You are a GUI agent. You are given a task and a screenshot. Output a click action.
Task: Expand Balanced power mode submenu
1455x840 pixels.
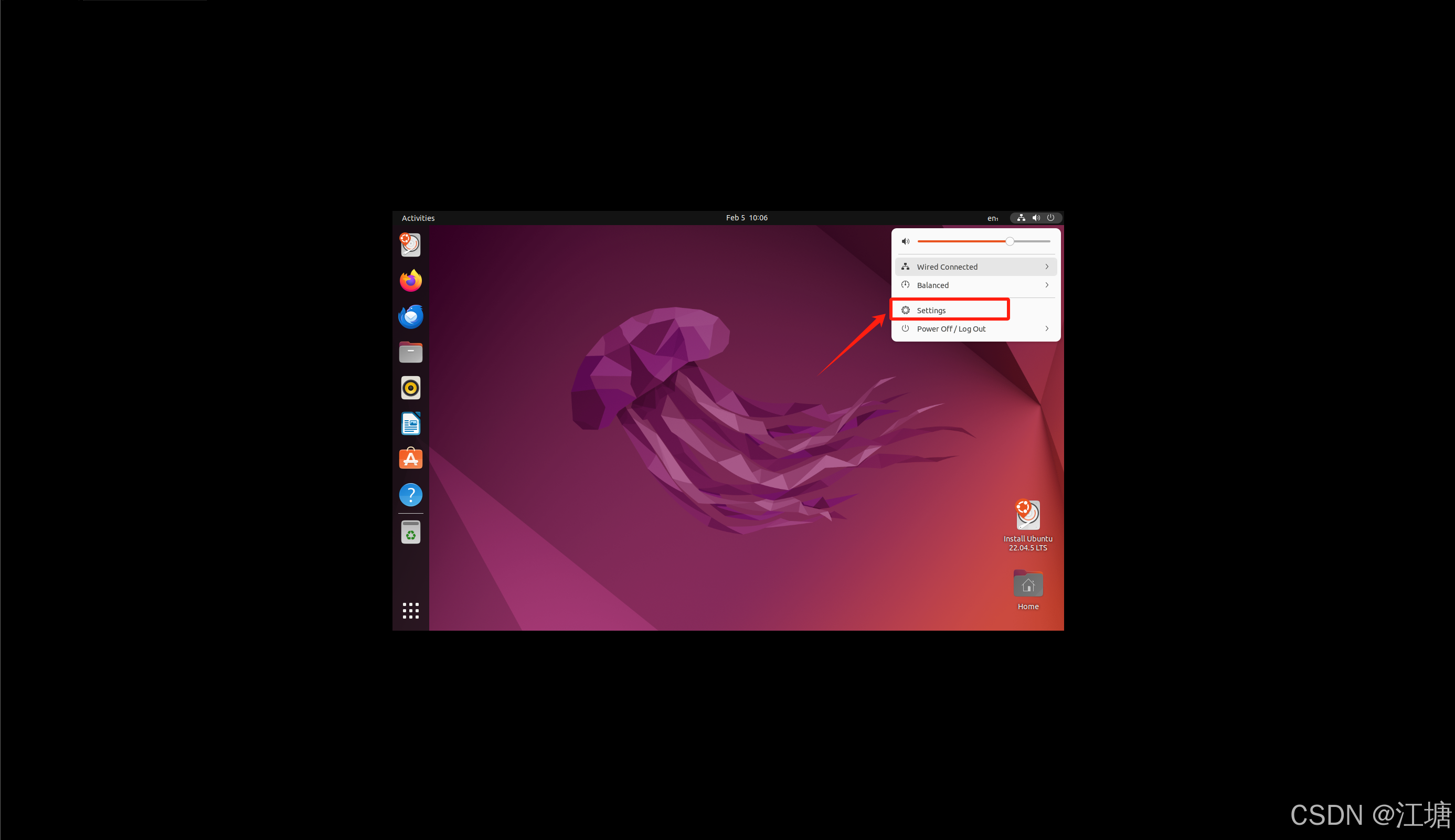point(975,285)
